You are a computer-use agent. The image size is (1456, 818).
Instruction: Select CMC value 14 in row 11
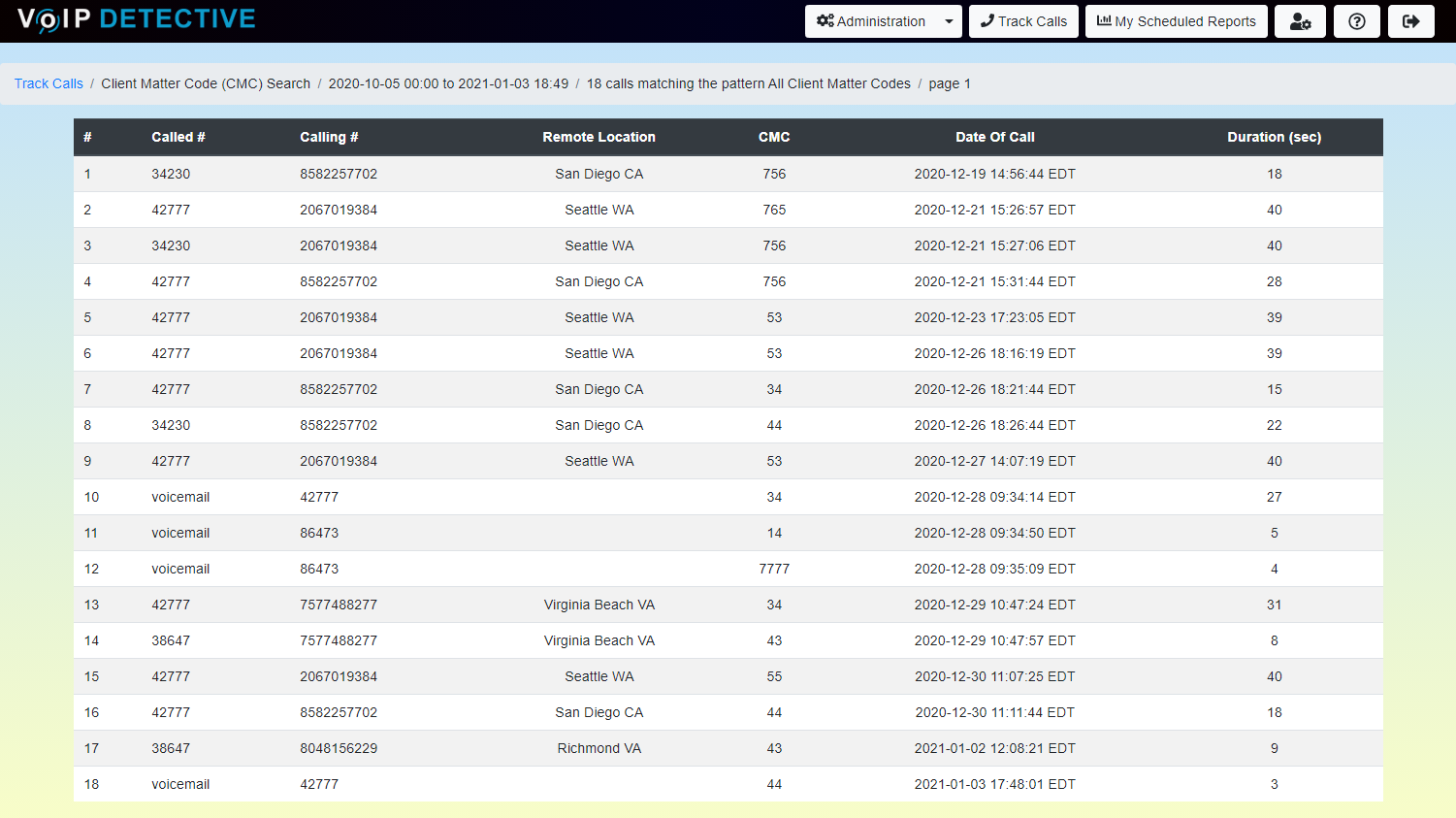(x=774, y=533)
